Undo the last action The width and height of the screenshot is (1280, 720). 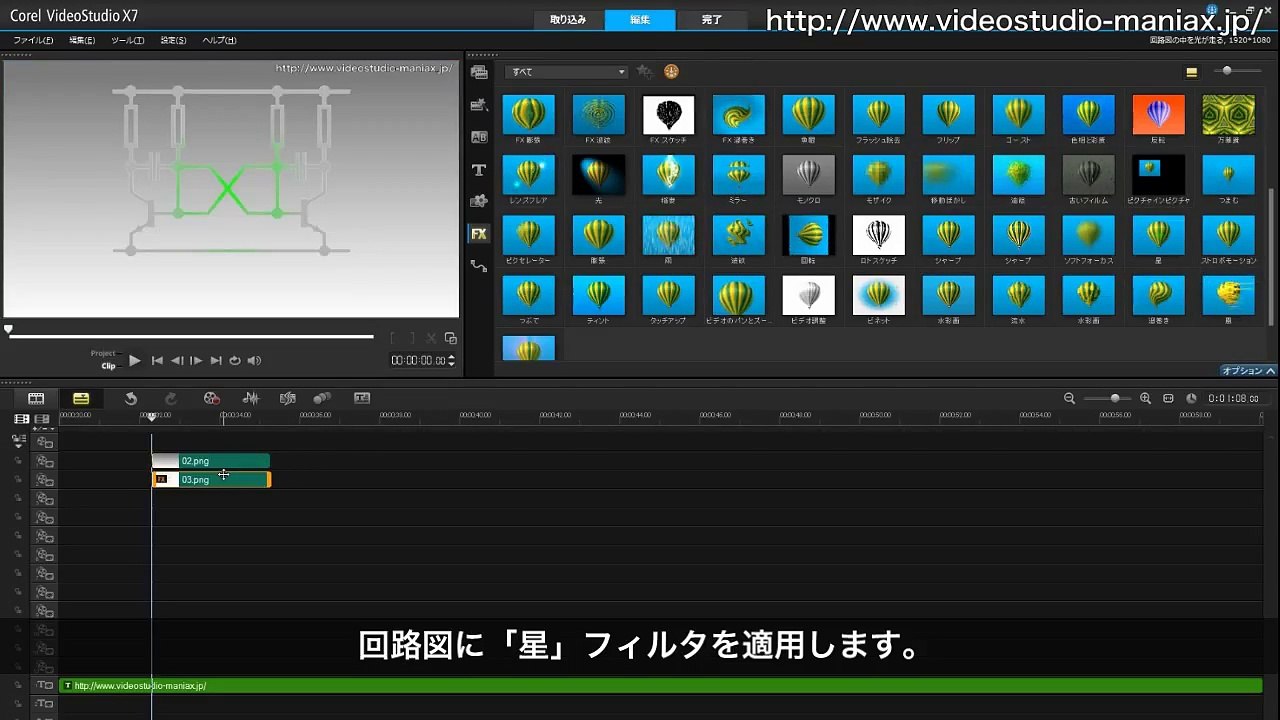click(x=131, y=398)
